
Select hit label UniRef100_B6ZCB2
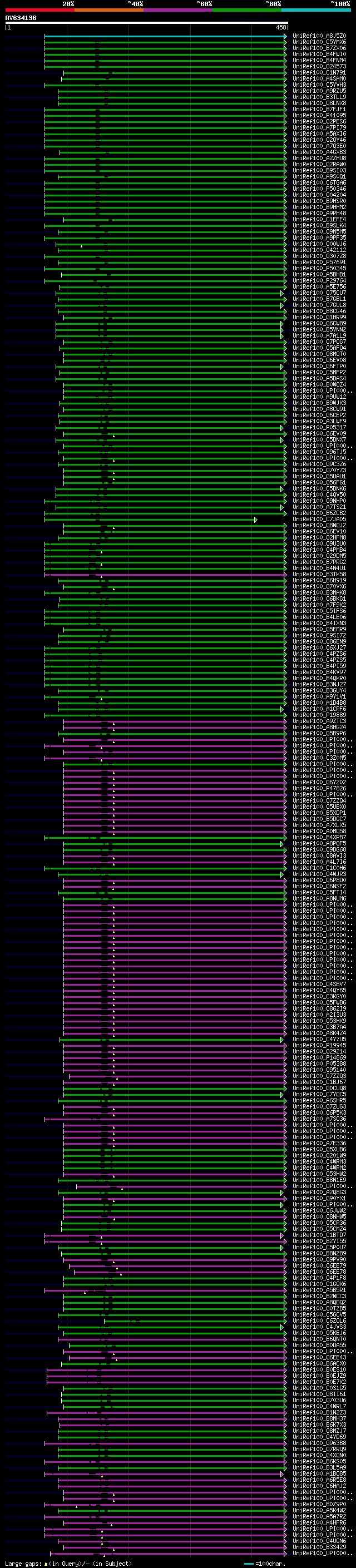pos(319,513)
